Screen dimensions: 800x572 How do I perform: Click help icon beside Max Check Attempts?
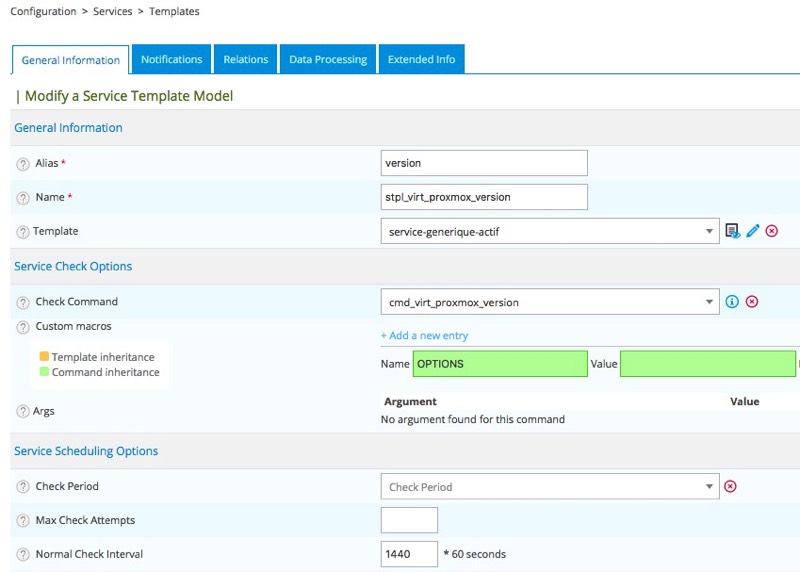(23, 521)
